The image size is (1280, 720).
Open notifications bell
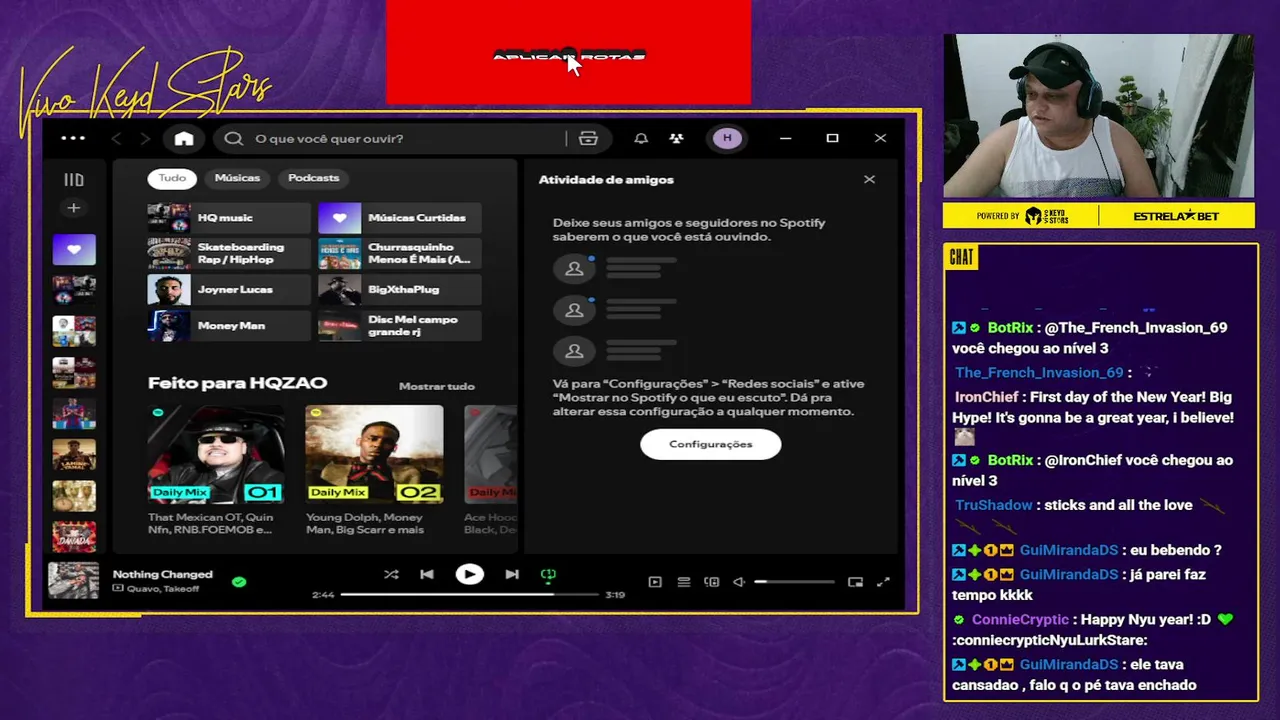(641, 139)
